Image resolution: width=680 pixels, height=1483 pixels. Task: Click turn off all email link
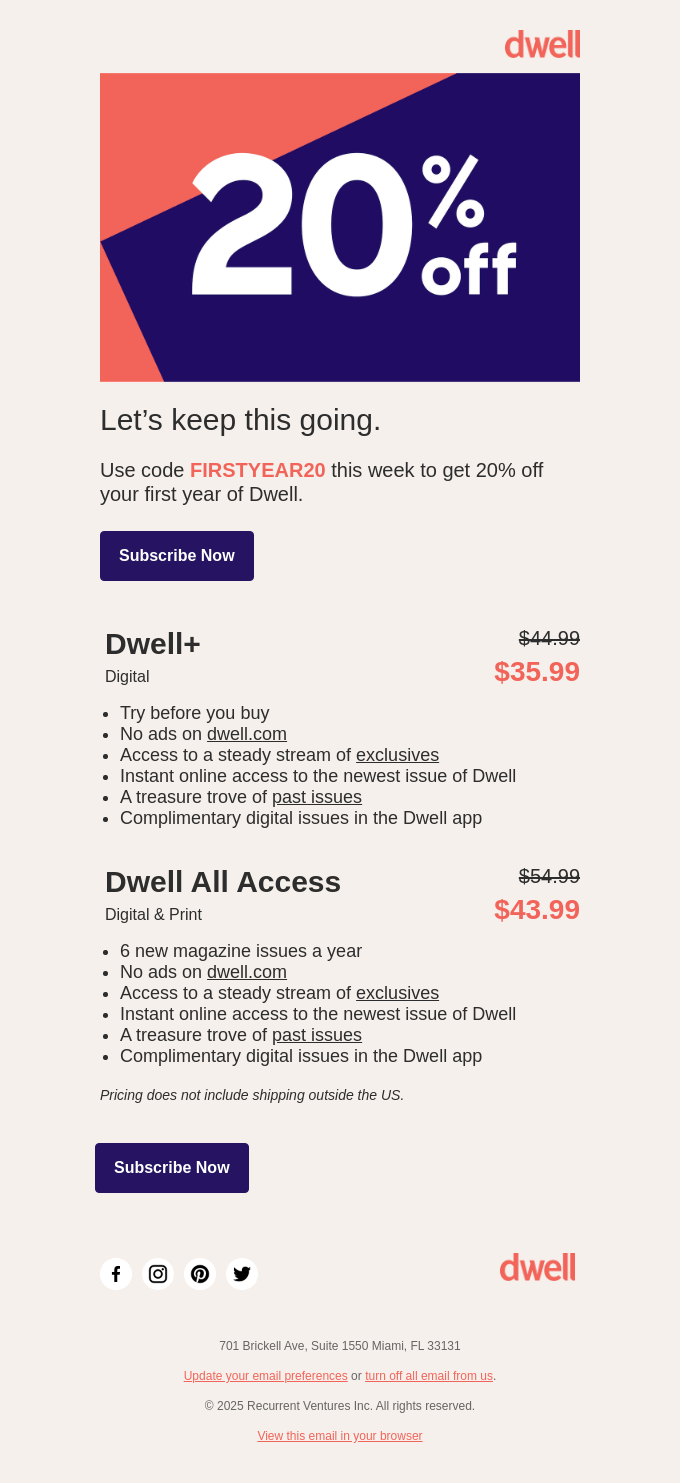point(429,1376)
